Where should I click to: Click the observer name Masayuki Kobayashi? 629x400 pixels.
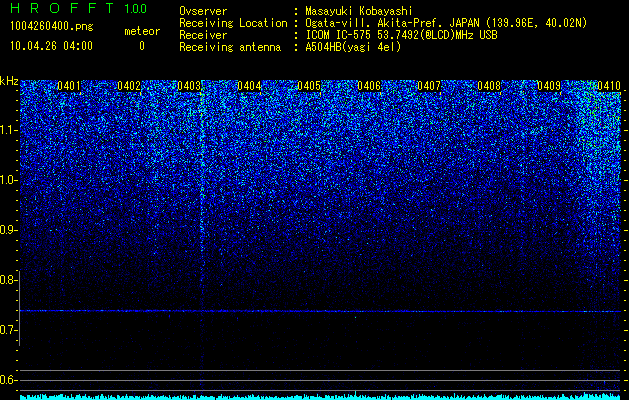[x=359, y=11]
